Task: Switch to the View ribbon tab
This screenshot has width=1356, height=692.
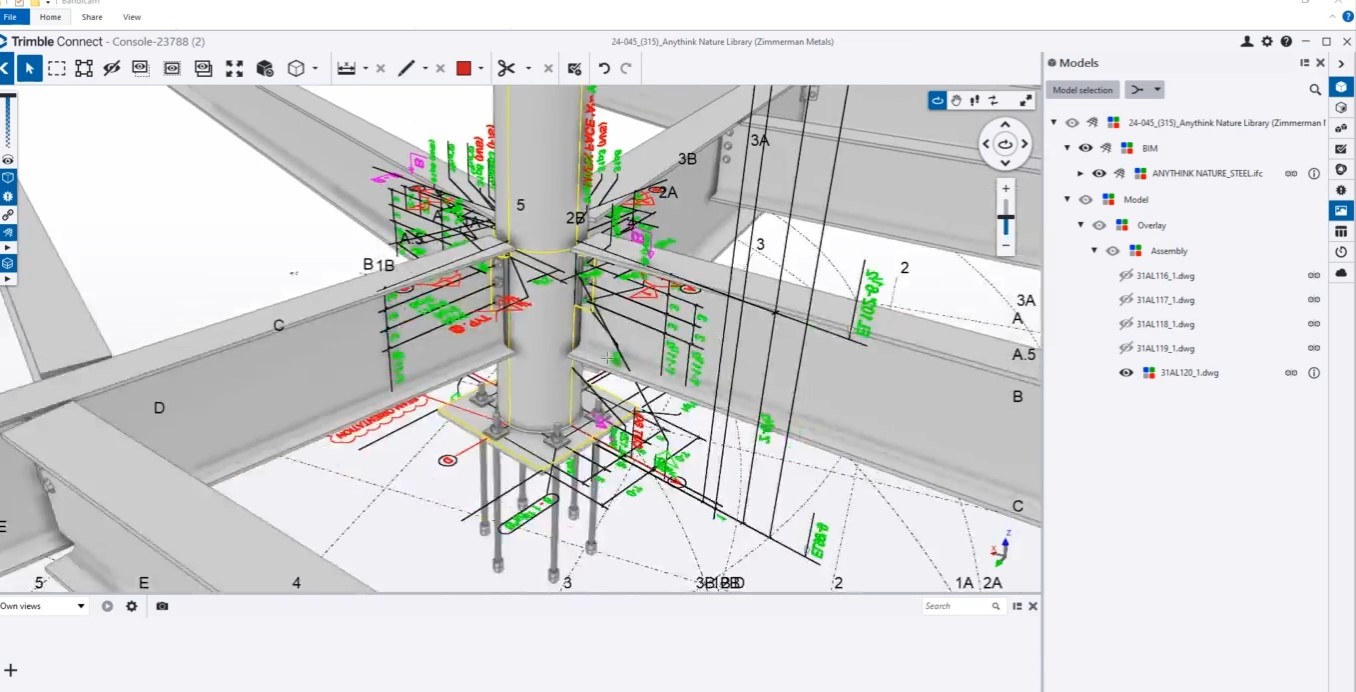Action: (x=131, y=17)
